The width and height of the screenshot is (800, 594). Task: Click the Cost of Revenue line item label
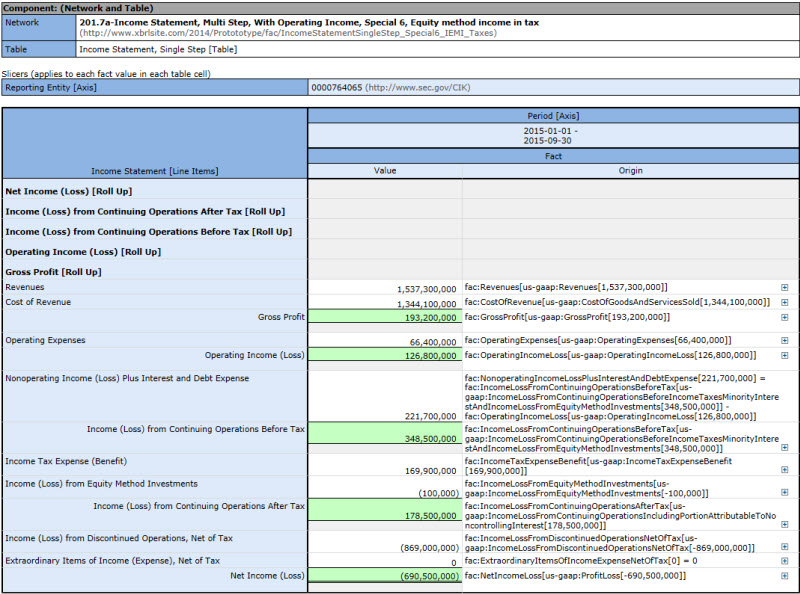click(x=38, y=302)
